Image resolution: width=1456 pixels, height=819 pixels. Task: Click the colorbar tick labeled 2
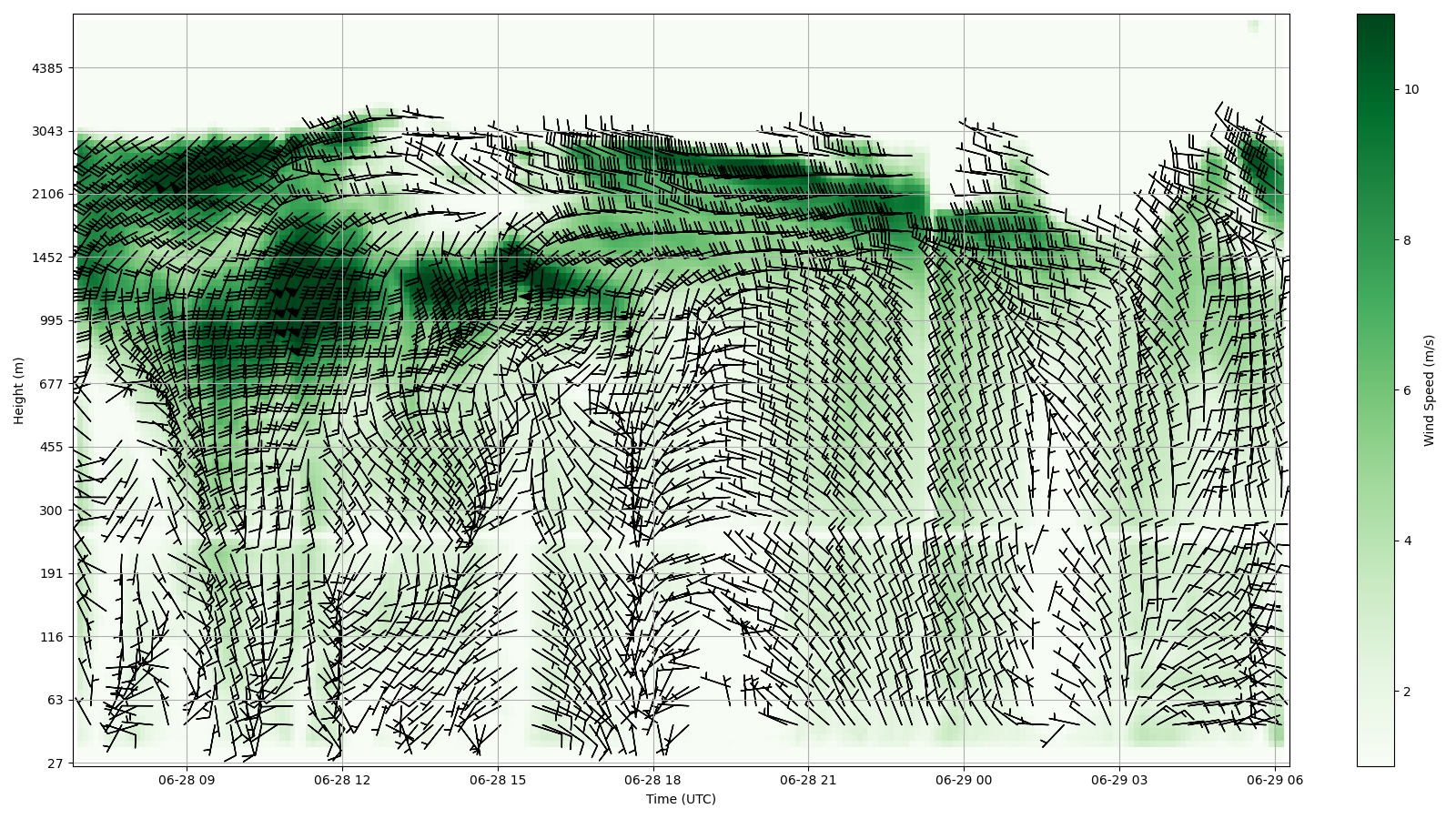pyautogui.click(x=1408, y=692)
